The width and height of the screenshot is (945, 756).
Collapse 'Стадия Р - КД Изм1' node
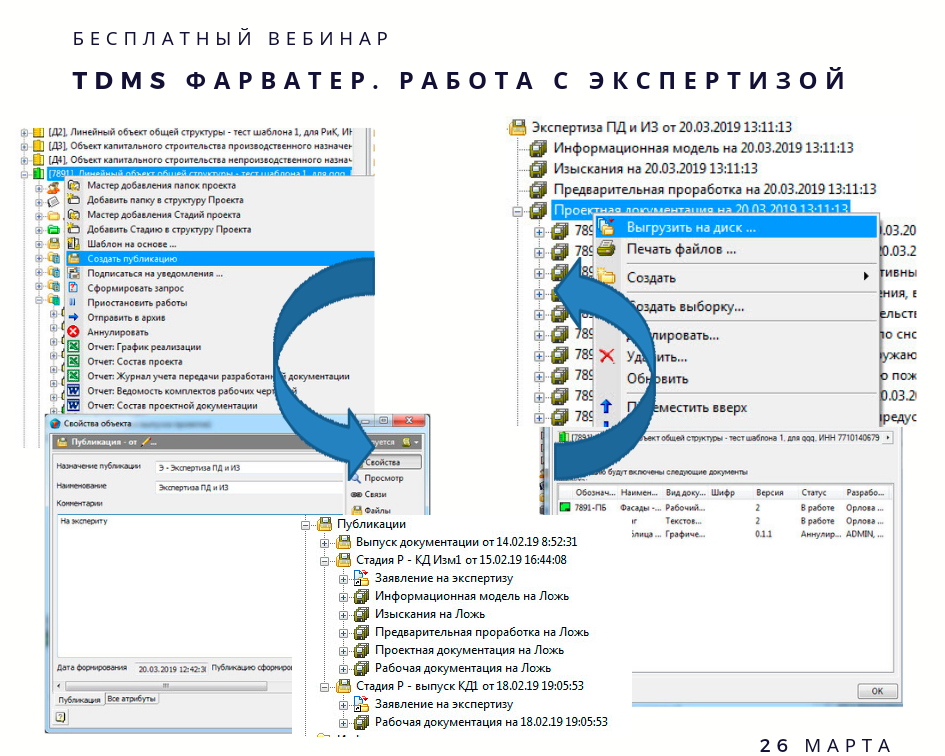tap(324, 561)
